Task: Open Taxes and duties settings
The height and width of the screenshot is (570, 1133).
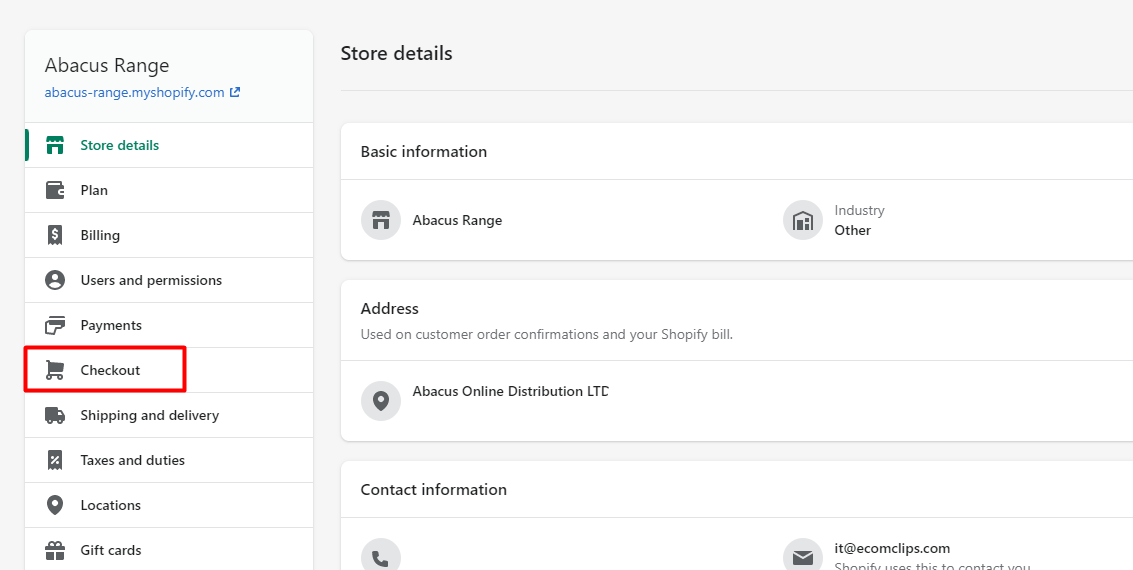Action: pyautogui.click(x=169, y=460)
